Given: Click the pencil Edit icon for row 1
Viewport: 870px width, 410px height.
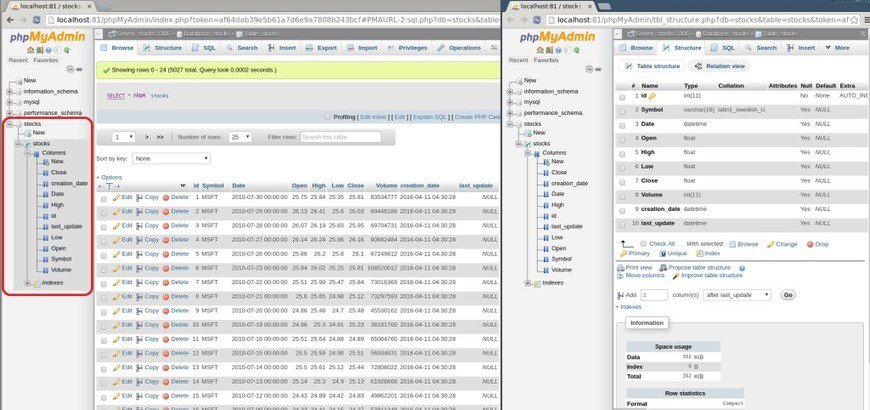Looking at the screenshot, I should 117,198.
